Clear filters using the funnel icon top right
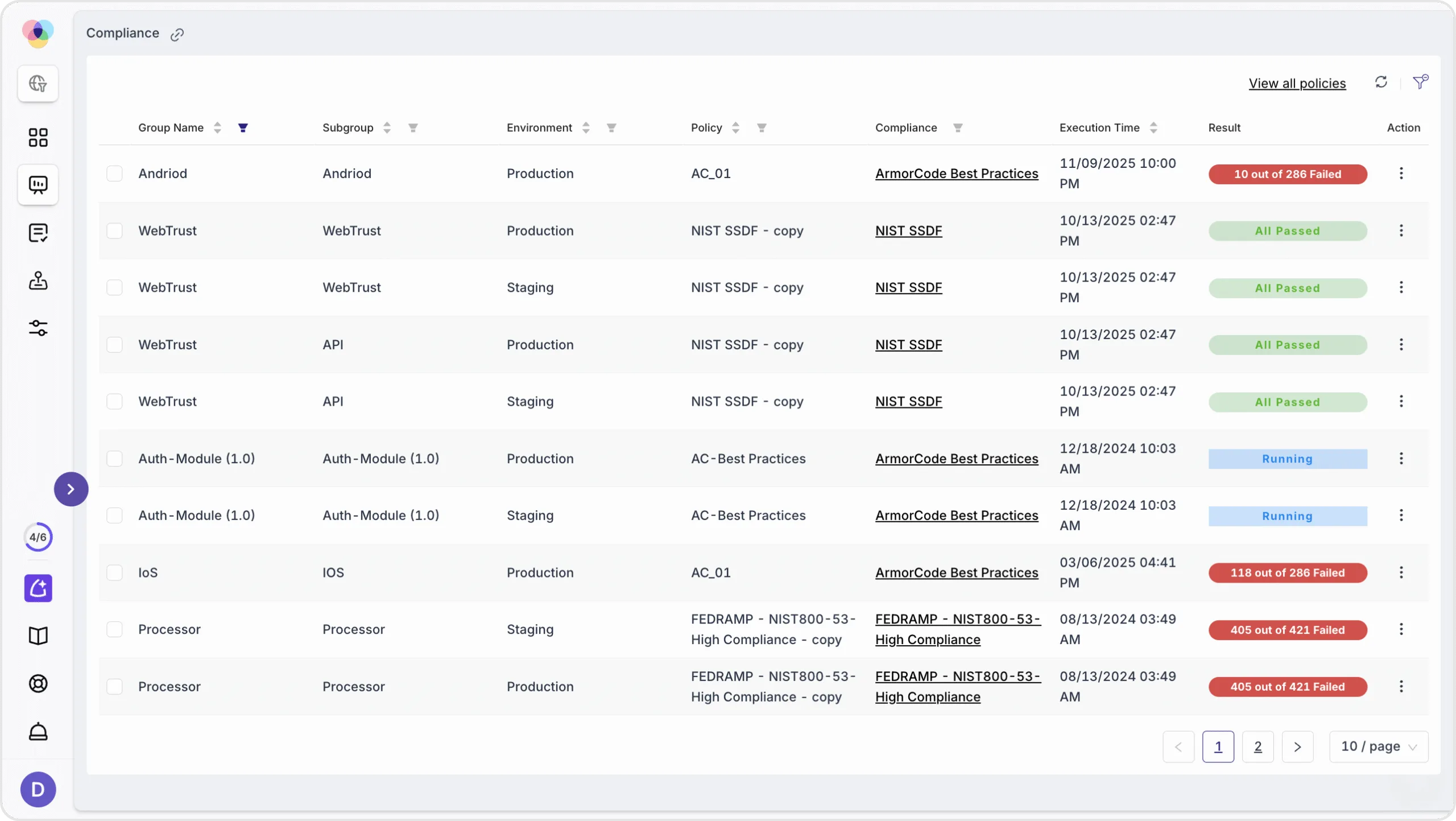Viewport: 1456px width, 821px height. [1419, 82]
